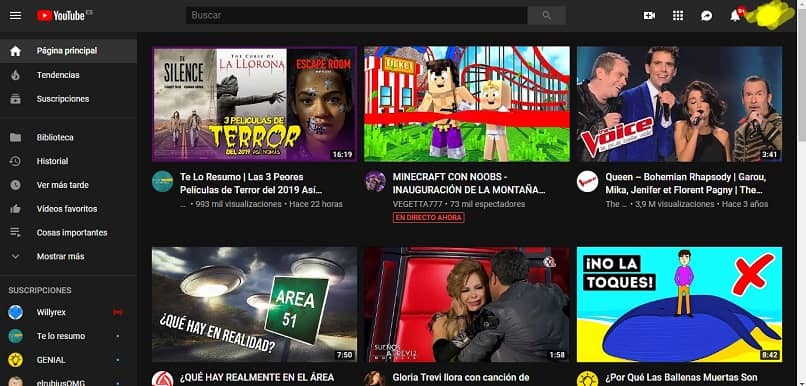
Task: Open the Gloria Trevi hugging thumbnail
Action: [x=467, y=305]
